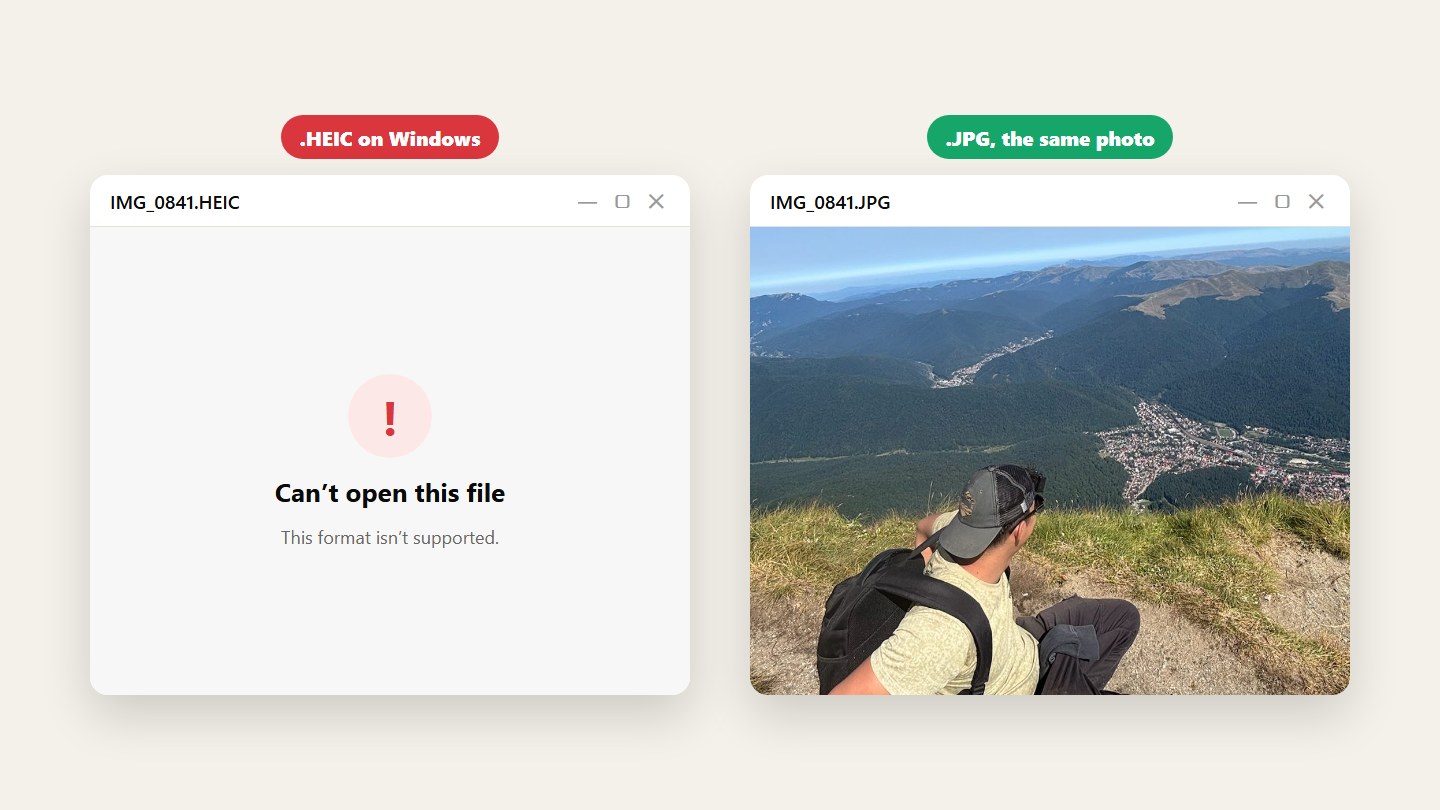Maximize the IMG_0841.HEIC window

(x=622, y=202)
